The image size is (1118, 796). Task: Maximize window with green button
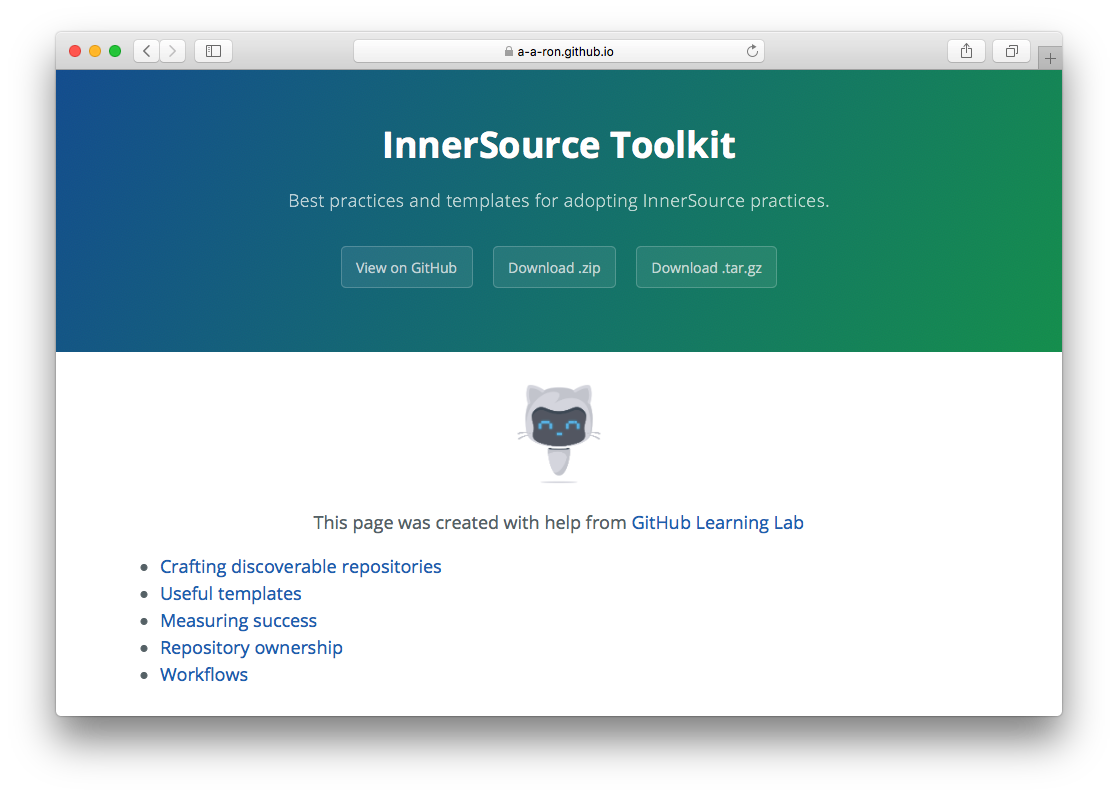pos(115,51)
